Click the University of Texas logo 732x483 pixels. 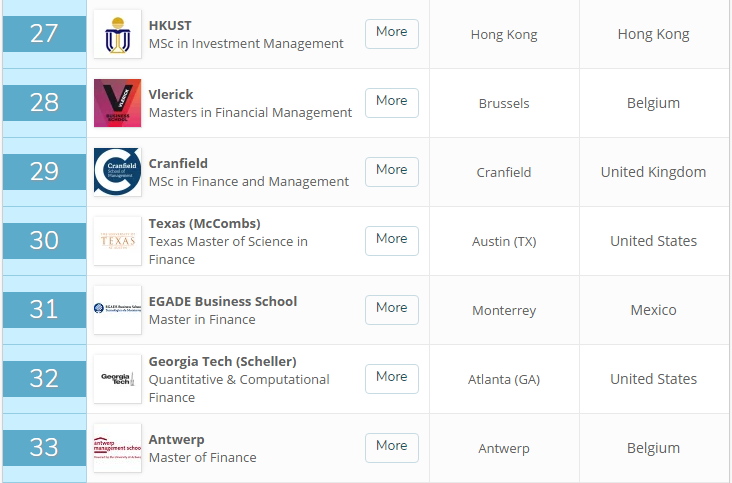[117, 241]
